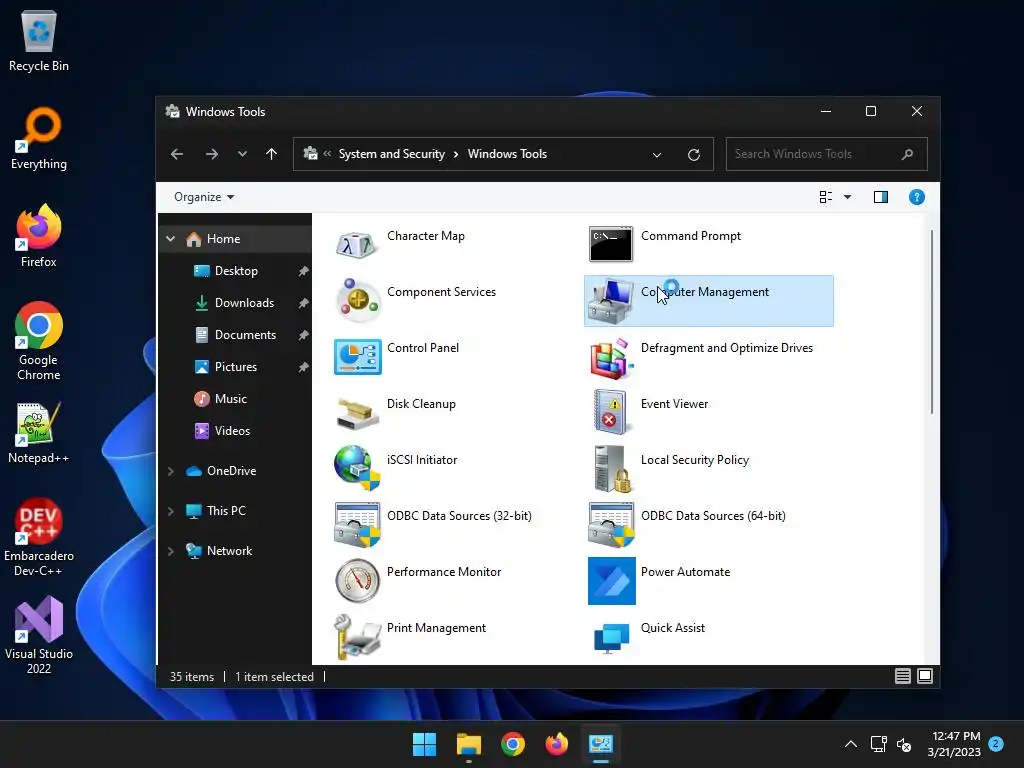The height and width of the screenshot is (768, 1024).
Task: Click the taskbar clock and date
Action: [x=953, y=744]
